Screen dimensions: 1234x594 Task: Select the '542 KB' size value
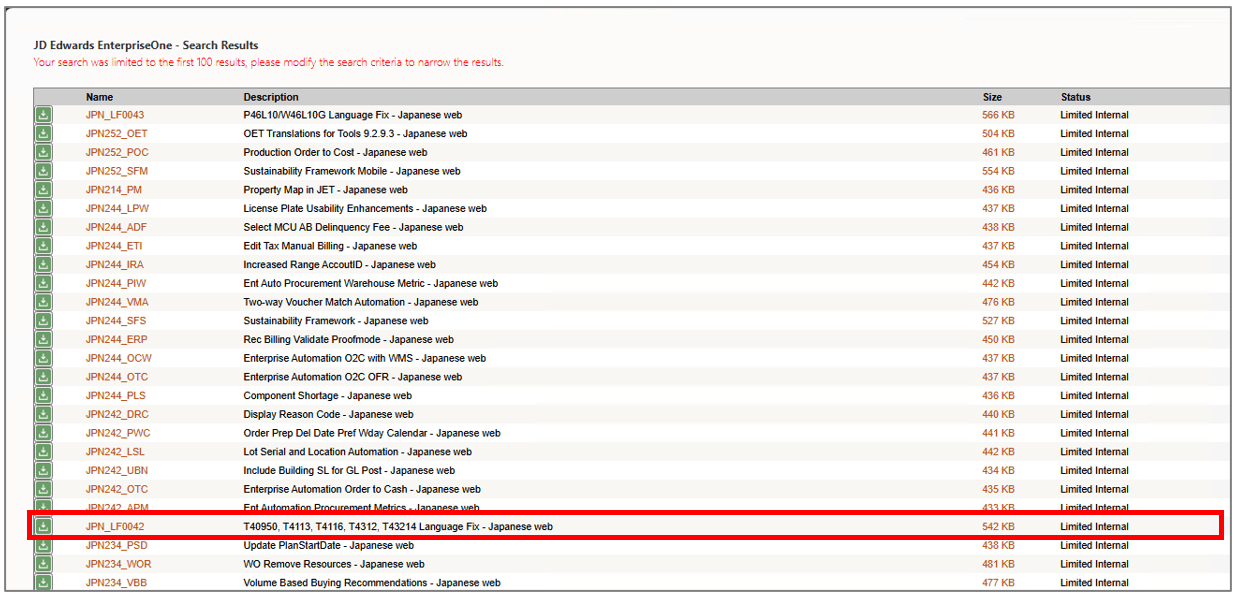(998, 526)
